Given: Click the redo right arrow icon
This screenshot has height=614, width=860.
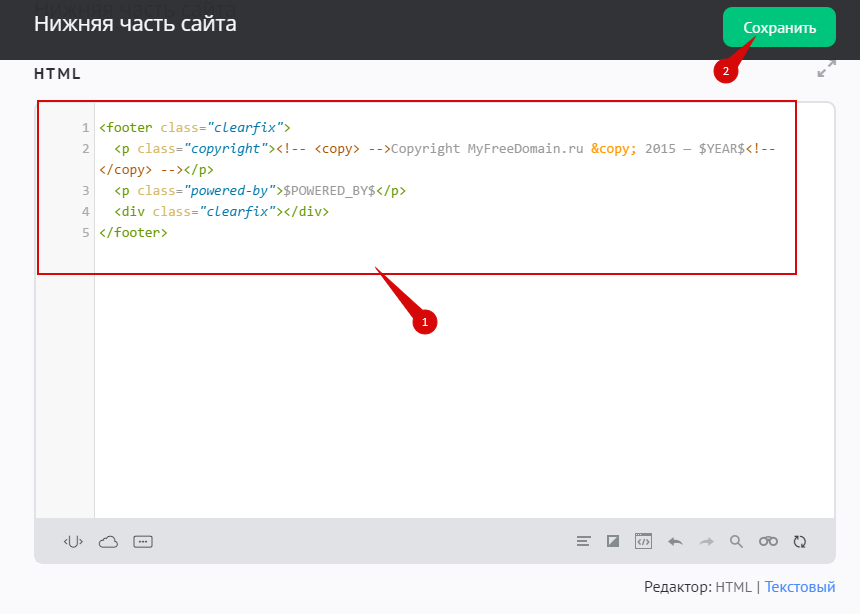Looking at the screenshot, I should pos(706,542).
